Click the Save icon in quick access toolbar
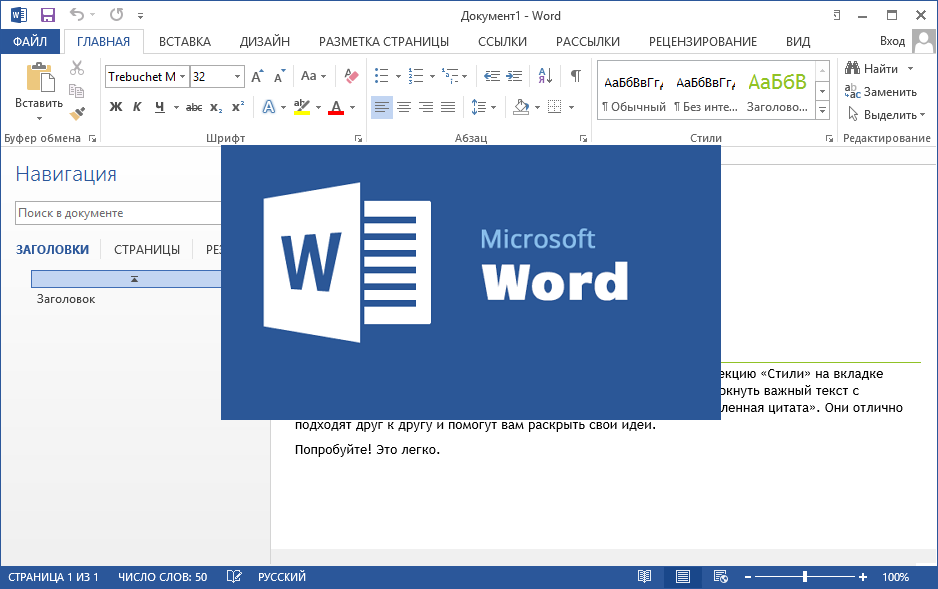 coord(47,15)
